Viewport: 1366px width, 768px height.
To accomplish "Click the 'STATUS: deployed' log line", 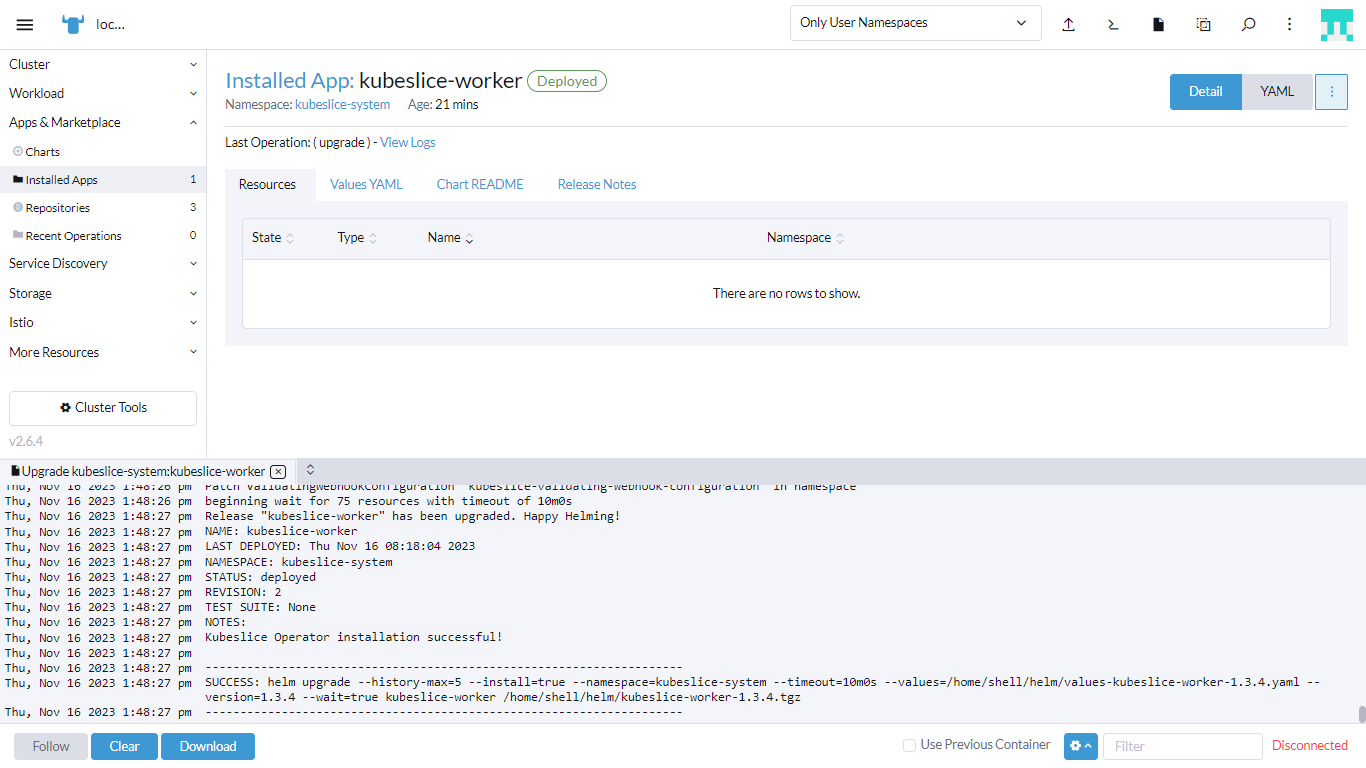I will point(260,577).
